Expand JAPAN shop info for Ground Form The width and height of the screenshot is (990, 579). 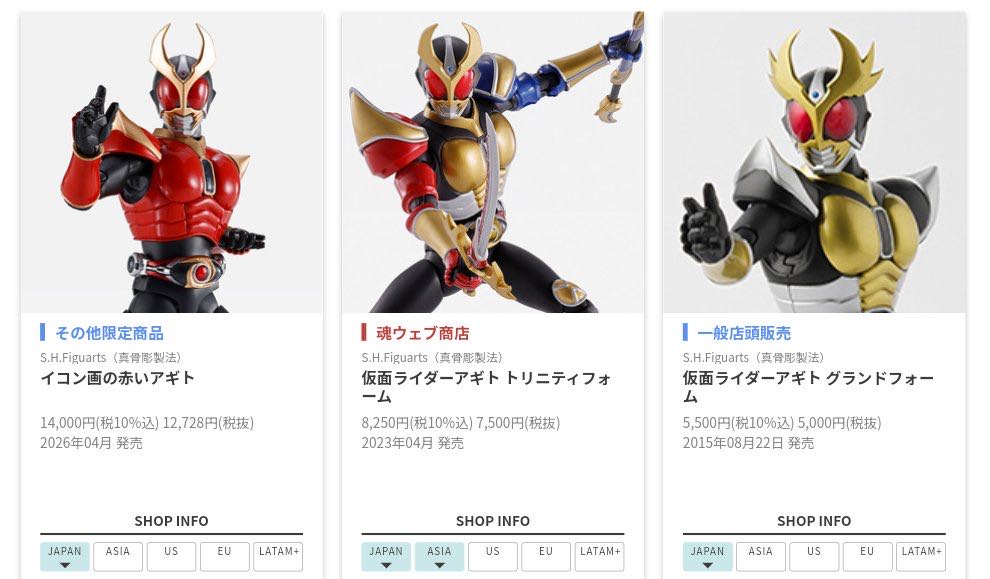pos(707,556)
